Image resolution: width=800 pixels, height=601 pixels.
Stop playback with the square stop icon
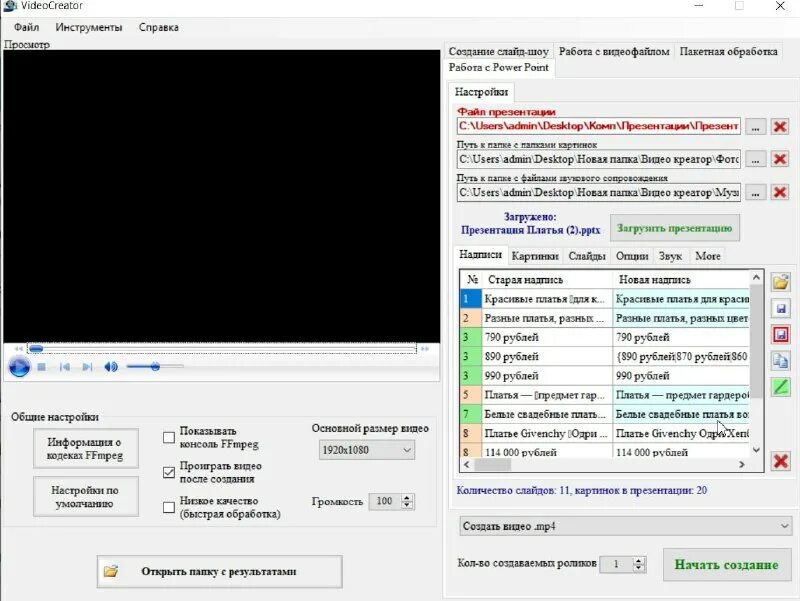(40, 367)
